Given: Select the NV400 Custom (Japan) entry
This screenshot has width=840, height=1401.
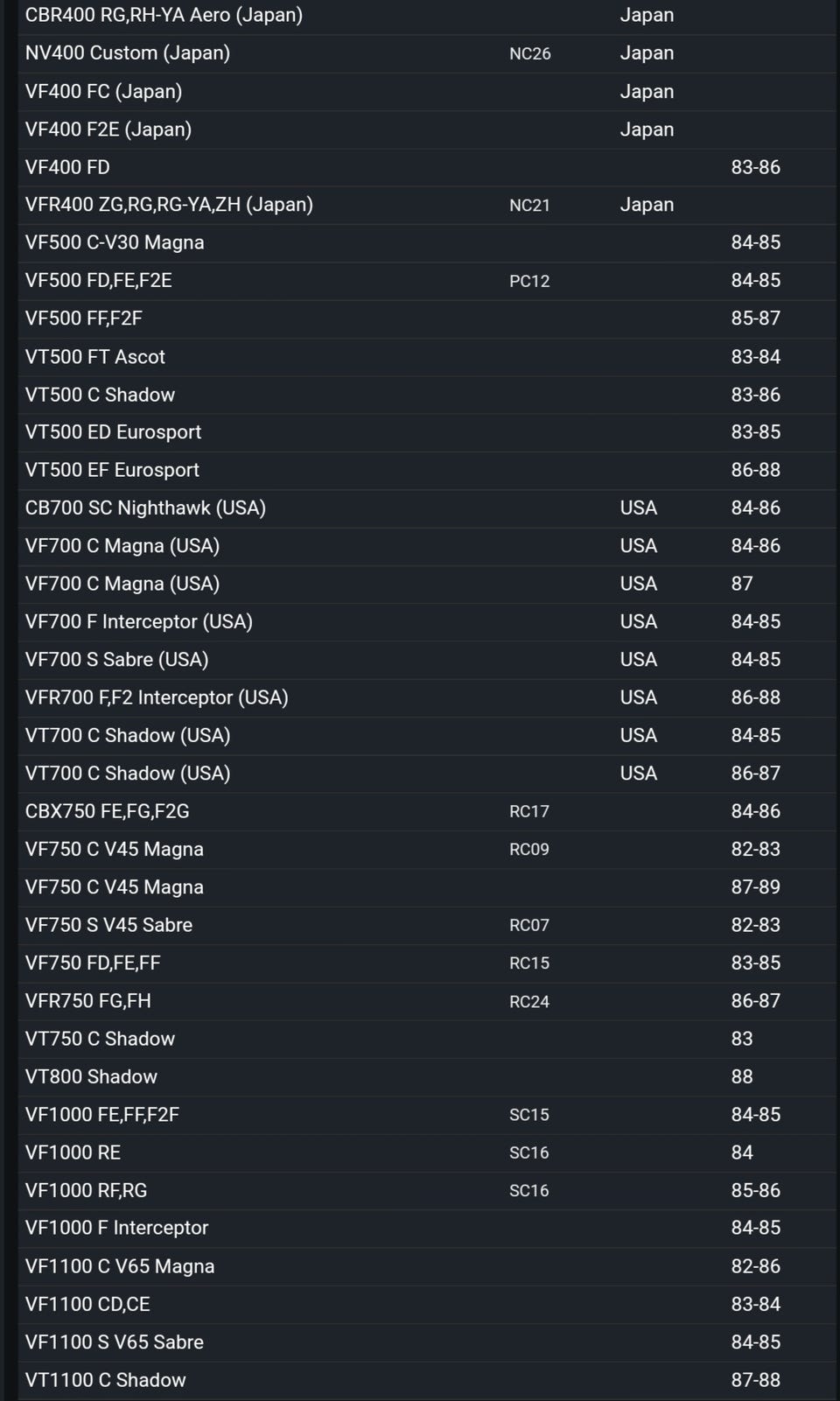Looking at the screenshot, I should click(x=128, y=53).
